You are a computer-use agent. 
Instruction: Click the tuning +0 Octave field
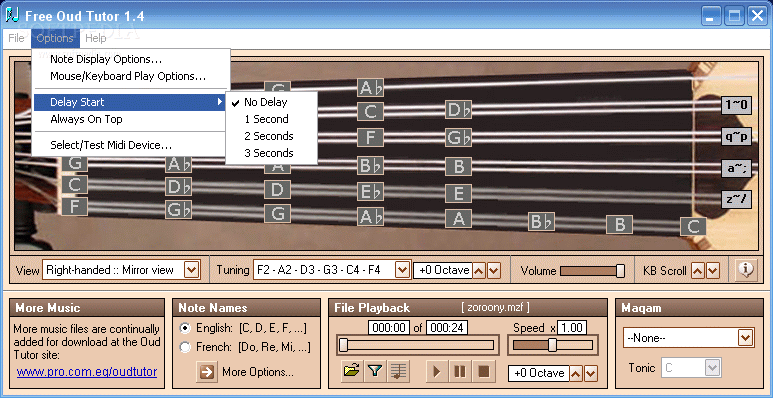(x=443, y=270)
